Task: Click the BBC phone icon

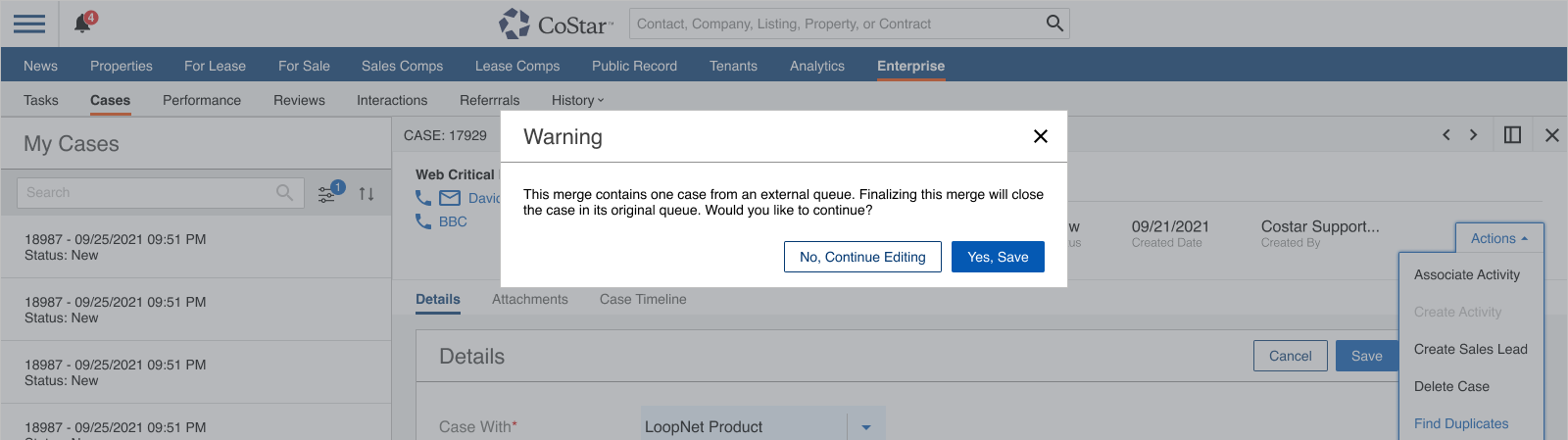Action: point(423,221)
